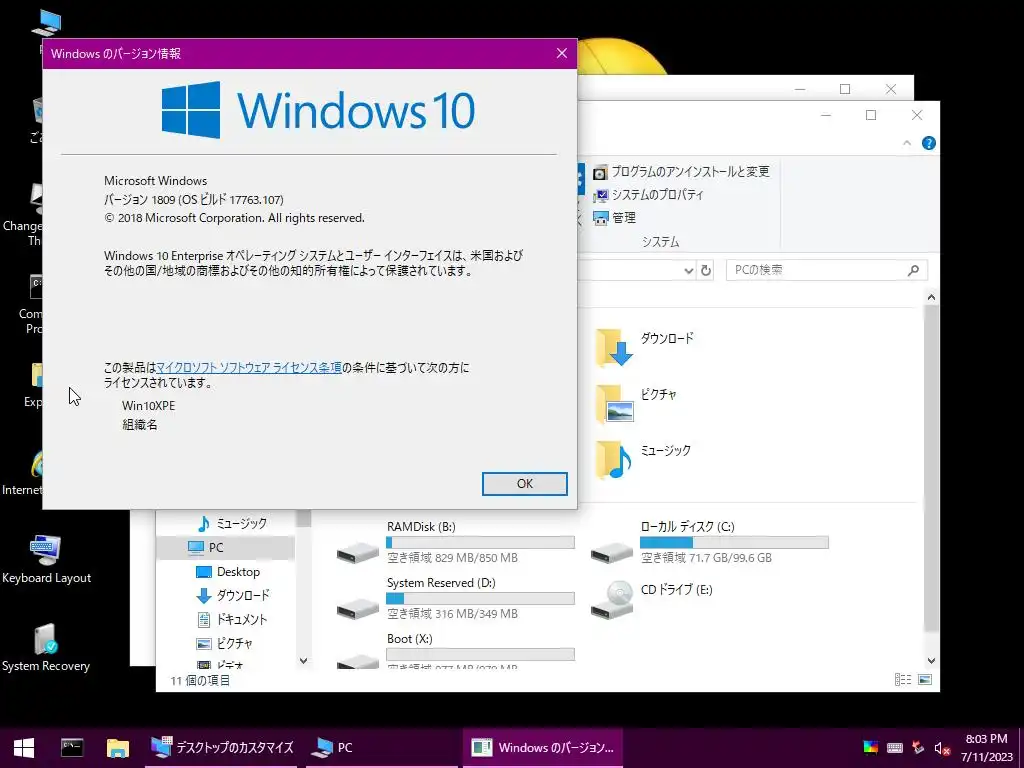Select ミュージック folder in Explorer content
1024x768 pixels.
643,459
